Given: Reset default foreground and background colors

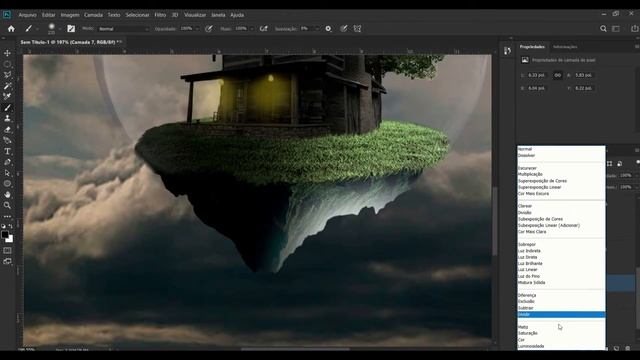Looking at the screenshot, I should tap(3, 226).
